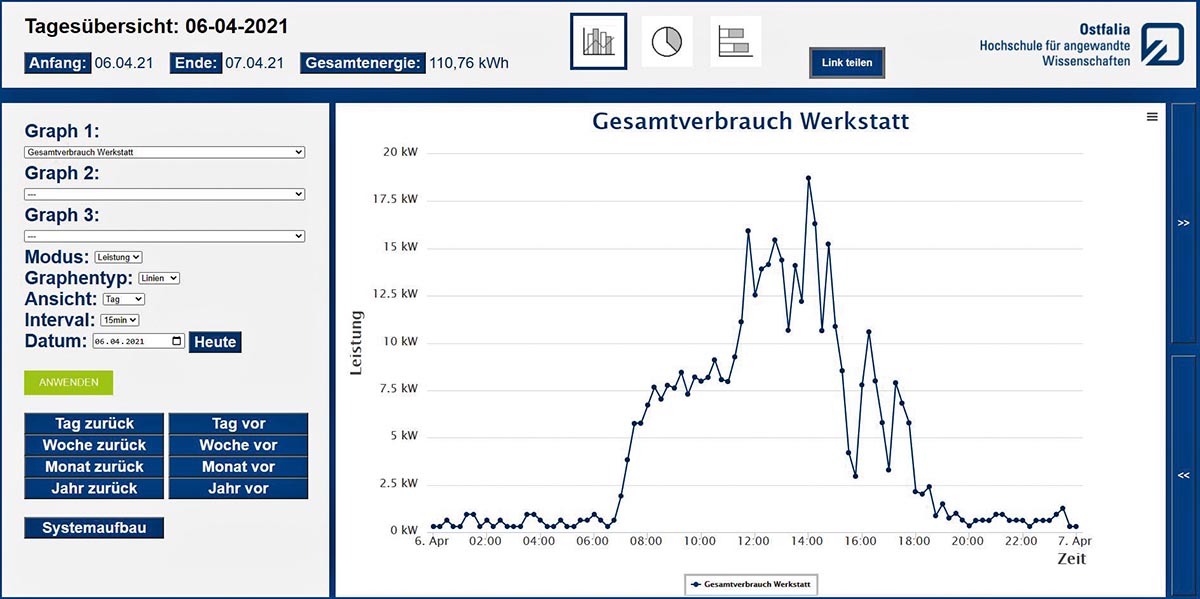
Task: Click the Anfang date 06.04.21
Action: pos(125,63)
